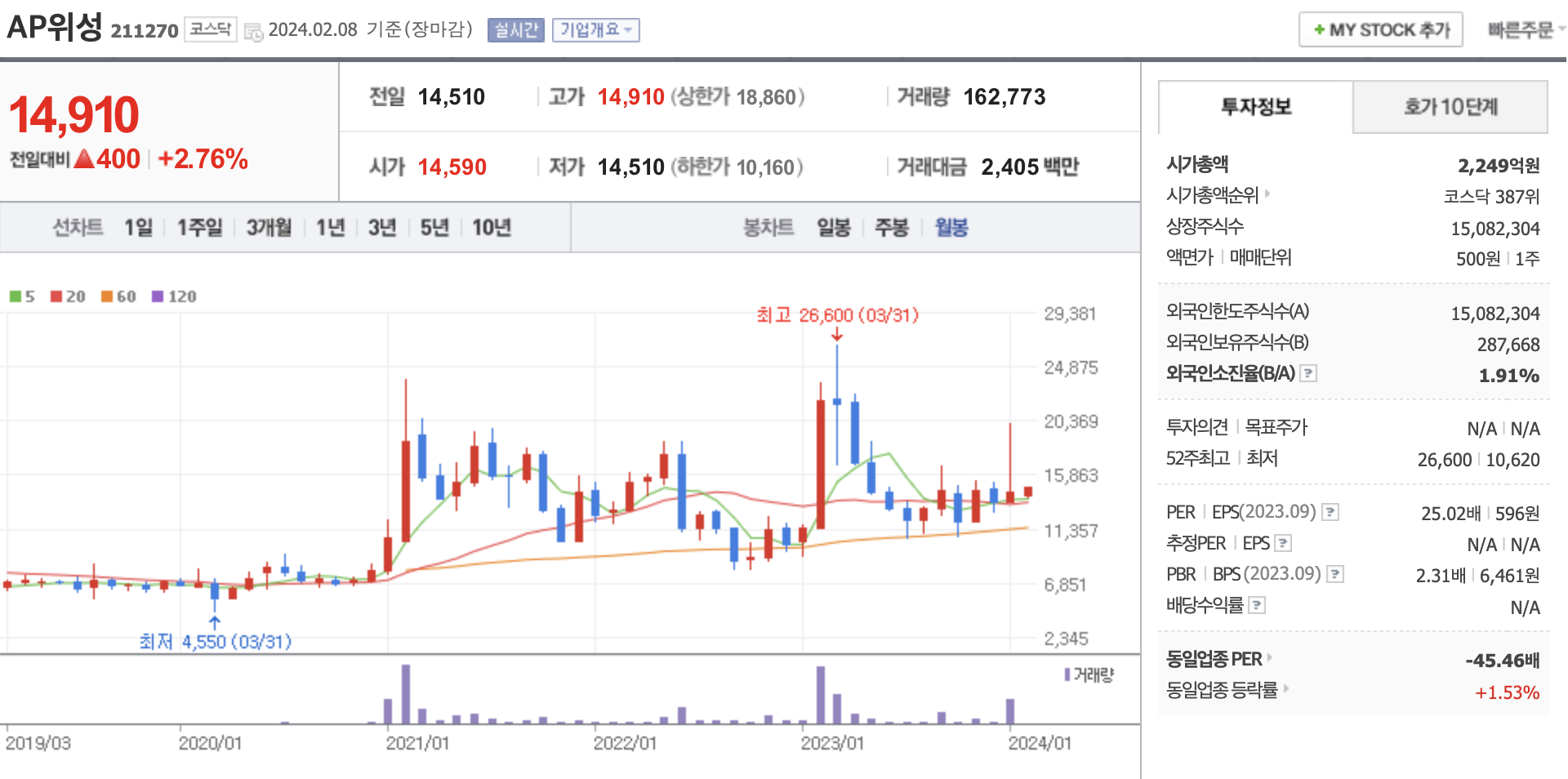Open the 동일업종 PER link
Viewport: 1568px width, 779px height.
pos(1214,658)
